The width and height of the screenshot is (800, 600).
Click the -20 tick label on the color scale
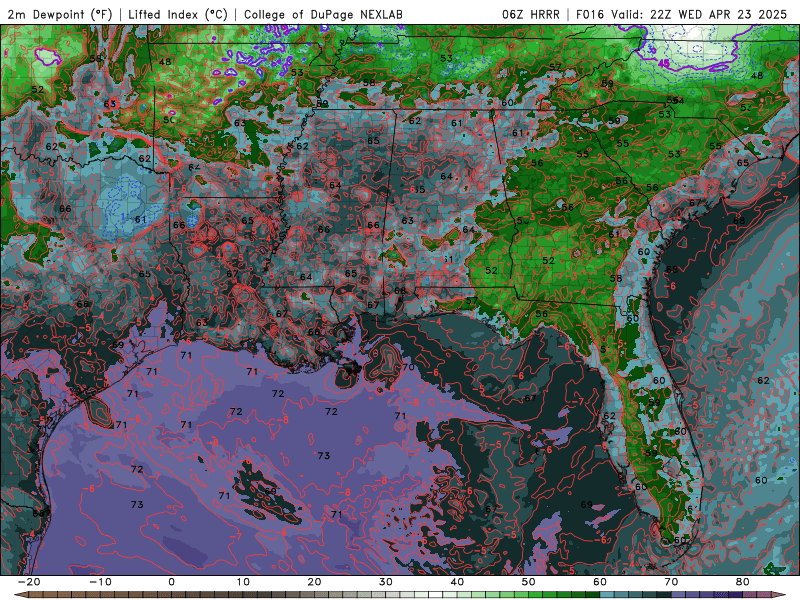(x=28, y=582)
